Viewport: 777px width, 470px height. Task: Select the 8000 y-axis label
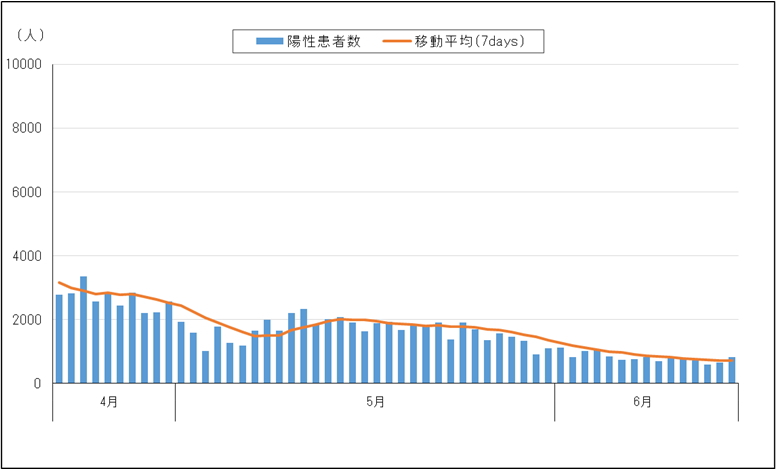pyautogui.click(x=27, y=128)
